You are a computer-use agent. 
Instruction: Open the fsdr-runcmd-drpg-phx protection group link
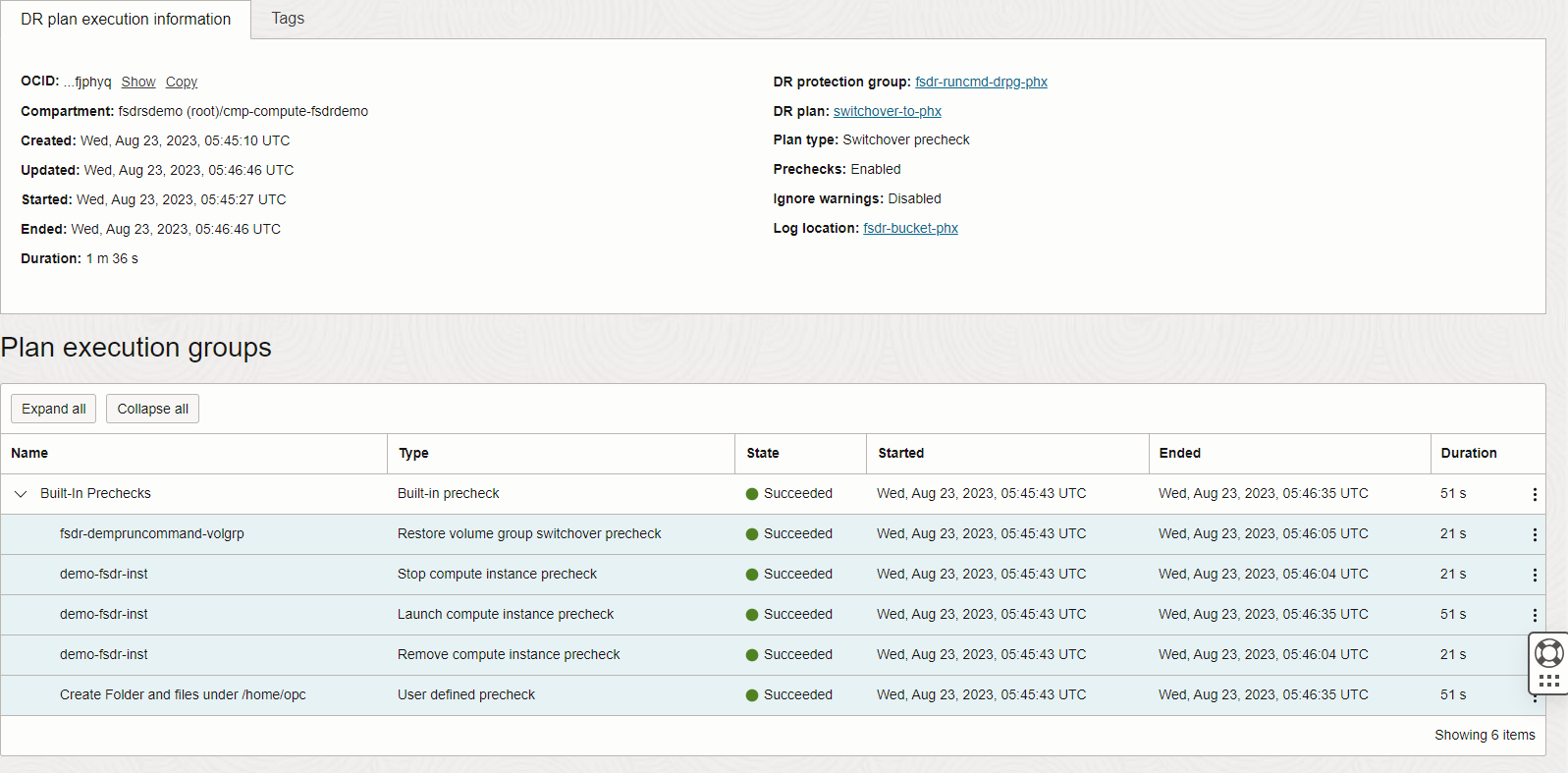[981, 82]
